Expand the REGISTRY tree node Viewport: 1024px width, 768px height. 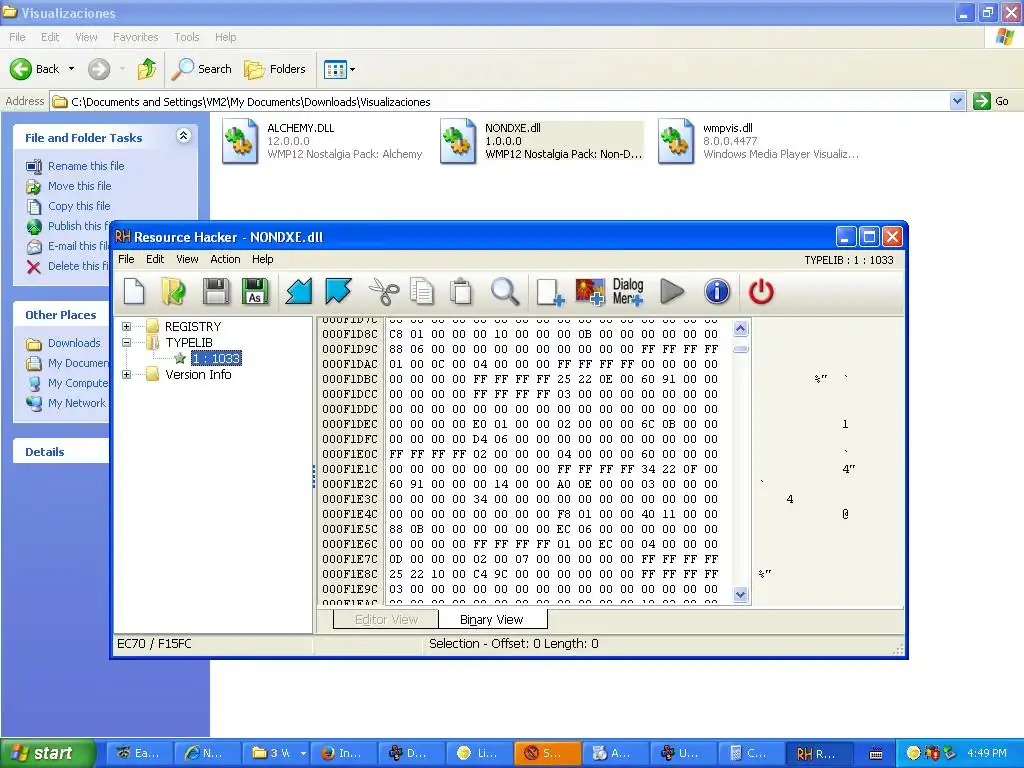(x=127, y=326)
